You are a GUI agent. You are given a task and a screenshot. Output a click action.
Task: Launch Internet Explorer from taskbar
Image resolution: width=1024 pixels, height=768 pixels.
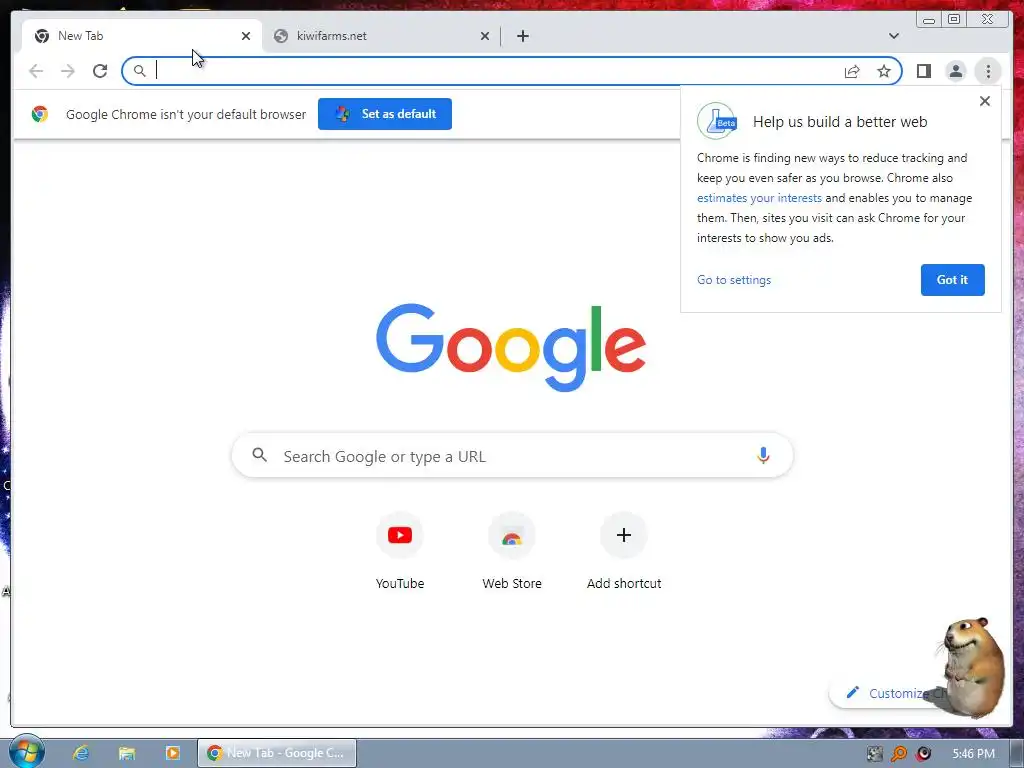[81, 753]
